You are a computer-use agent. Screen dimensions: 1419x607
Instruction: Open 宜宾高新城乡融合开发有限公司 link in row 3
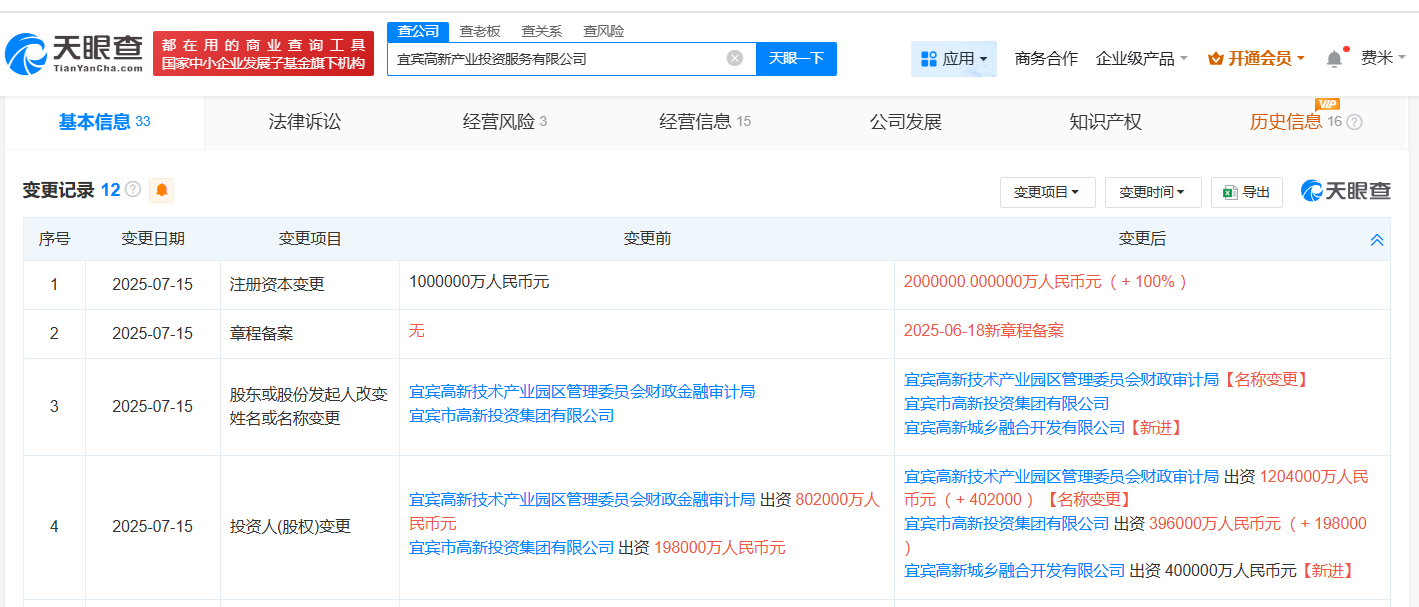(1014, 427)
